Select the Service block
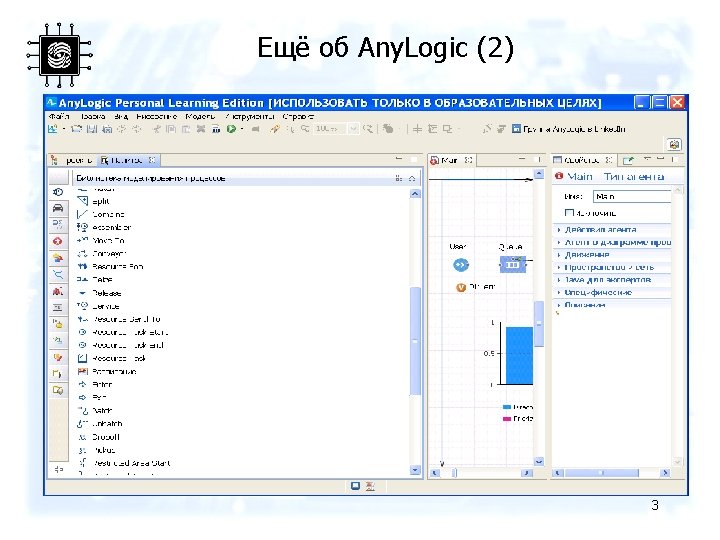Viewport: 720px width, 540px height. [x=98, y=306]
